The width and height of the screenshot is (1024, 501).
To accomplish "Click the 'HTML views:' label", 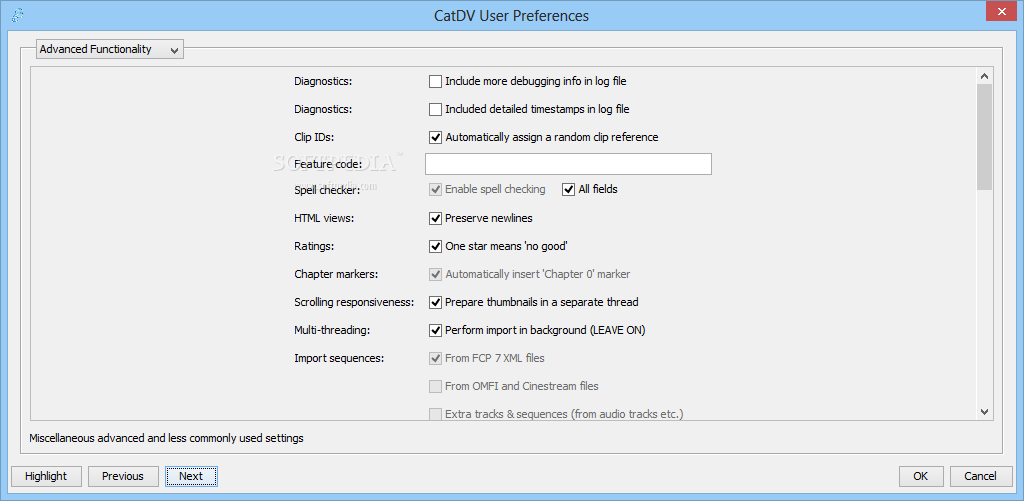I will coord(324,218).
